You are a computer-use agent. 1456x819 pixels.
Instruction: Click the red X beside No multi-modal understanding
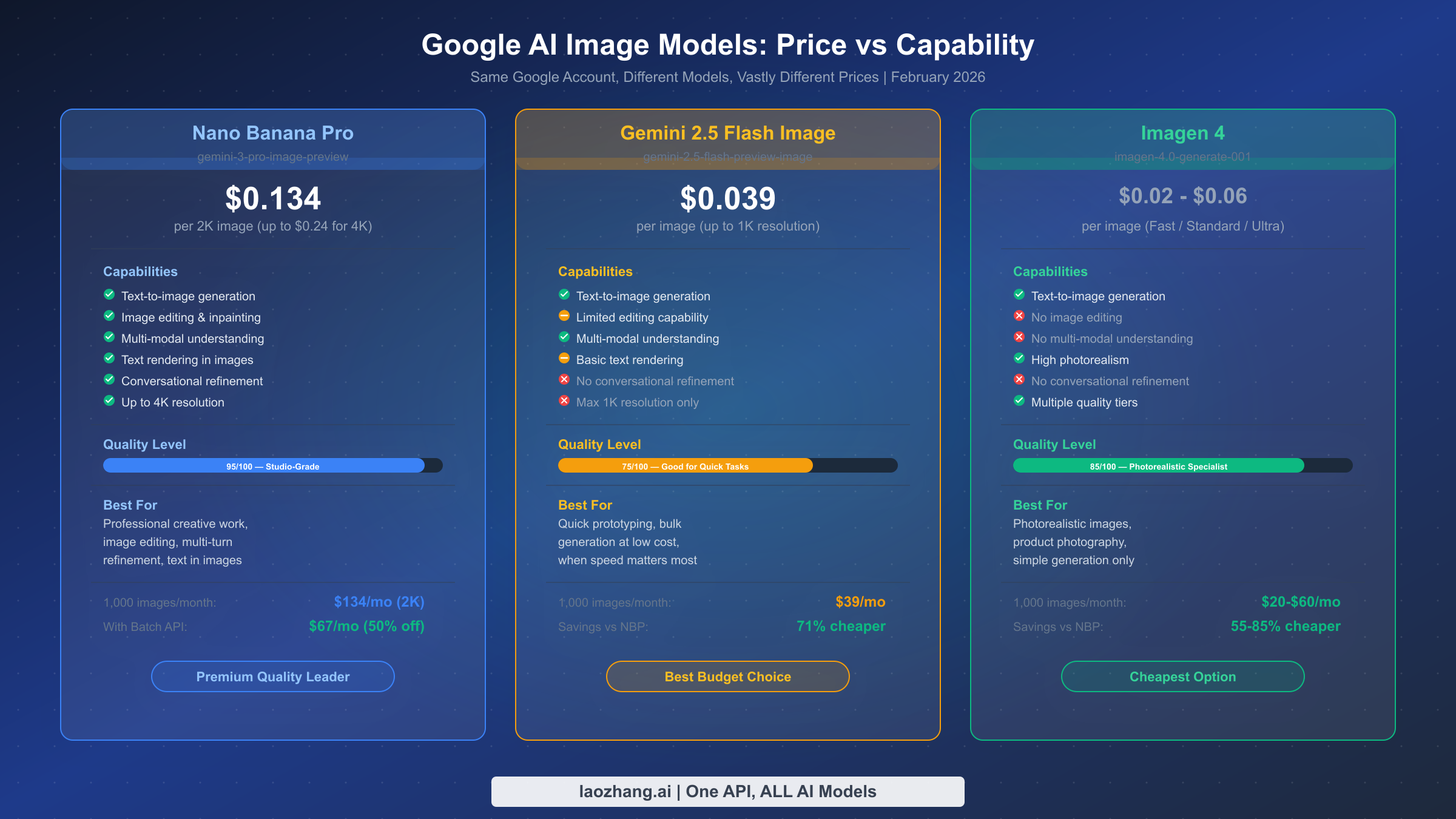(1019, 337)
